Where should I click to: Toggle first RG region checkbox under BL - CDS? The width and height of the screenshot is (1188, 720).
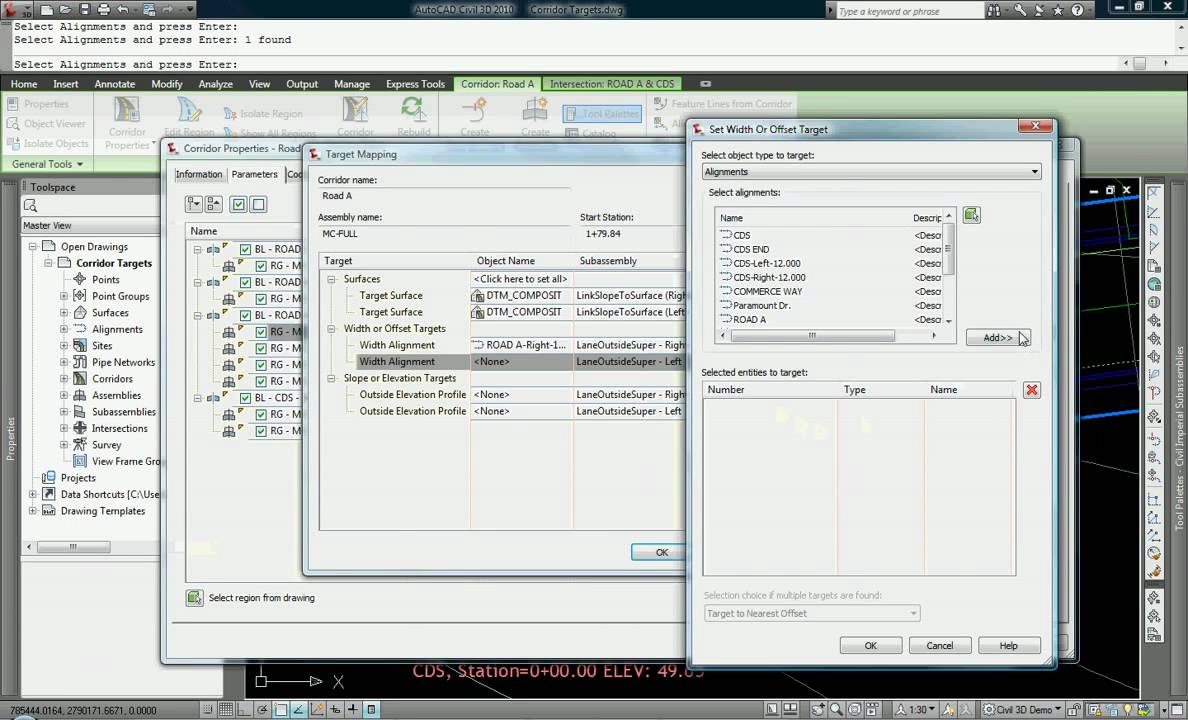pos(261,415)
